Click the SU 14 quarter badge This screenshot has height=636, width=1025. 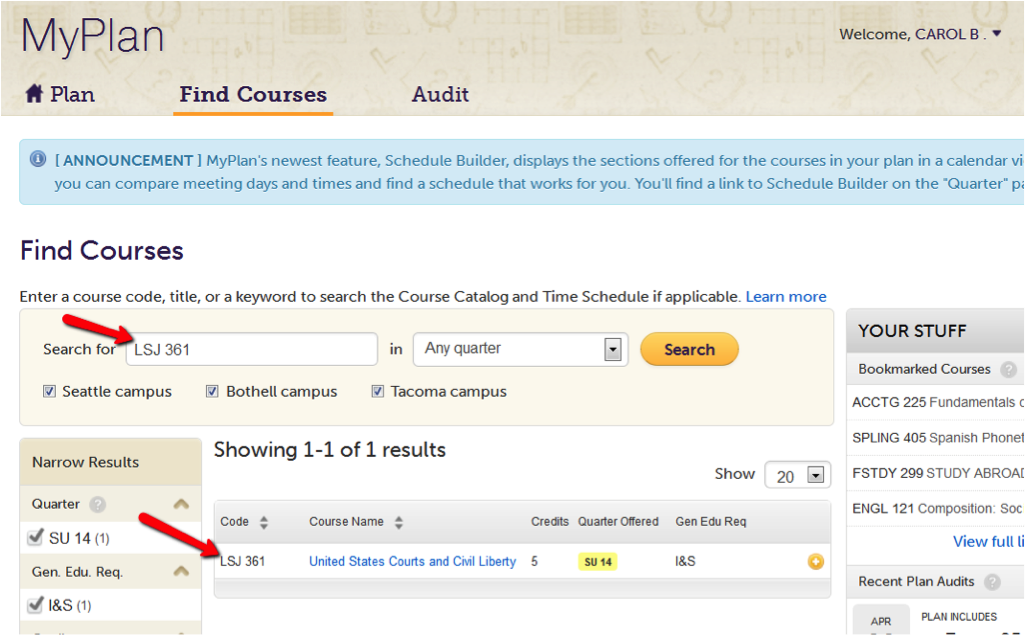click(597, 562)
